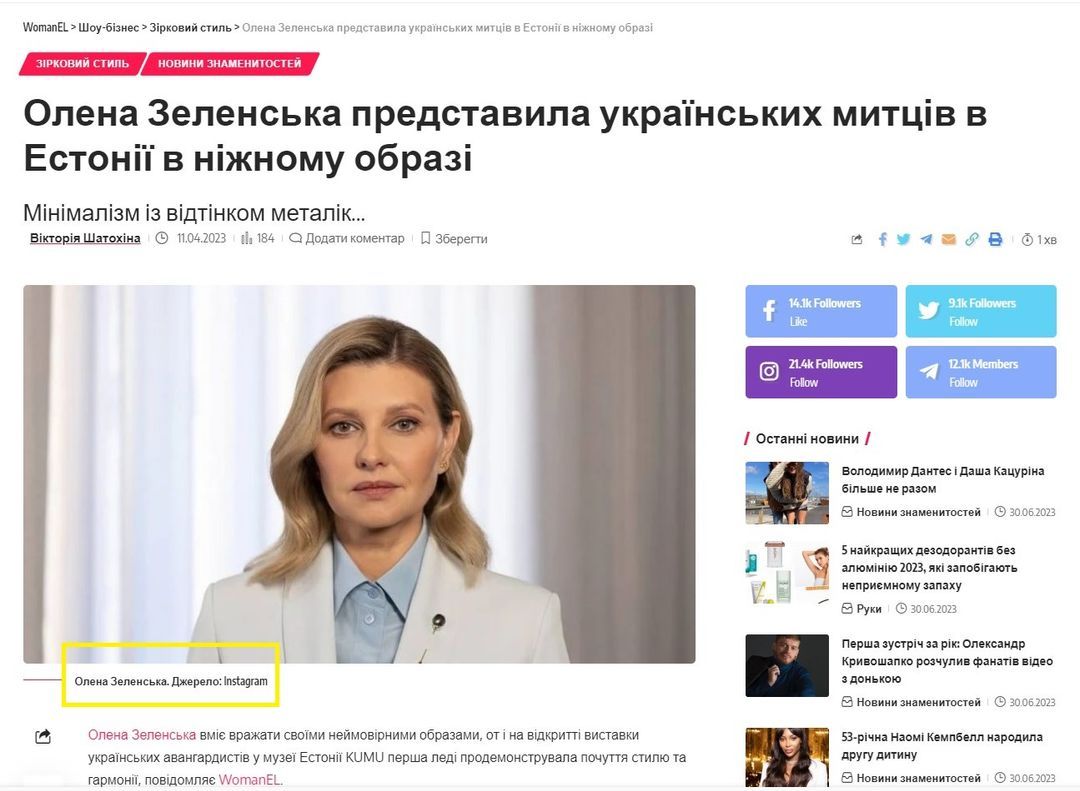Print the article icon
This screenshot has width=1080, height=791.
[x=995, y=239]
